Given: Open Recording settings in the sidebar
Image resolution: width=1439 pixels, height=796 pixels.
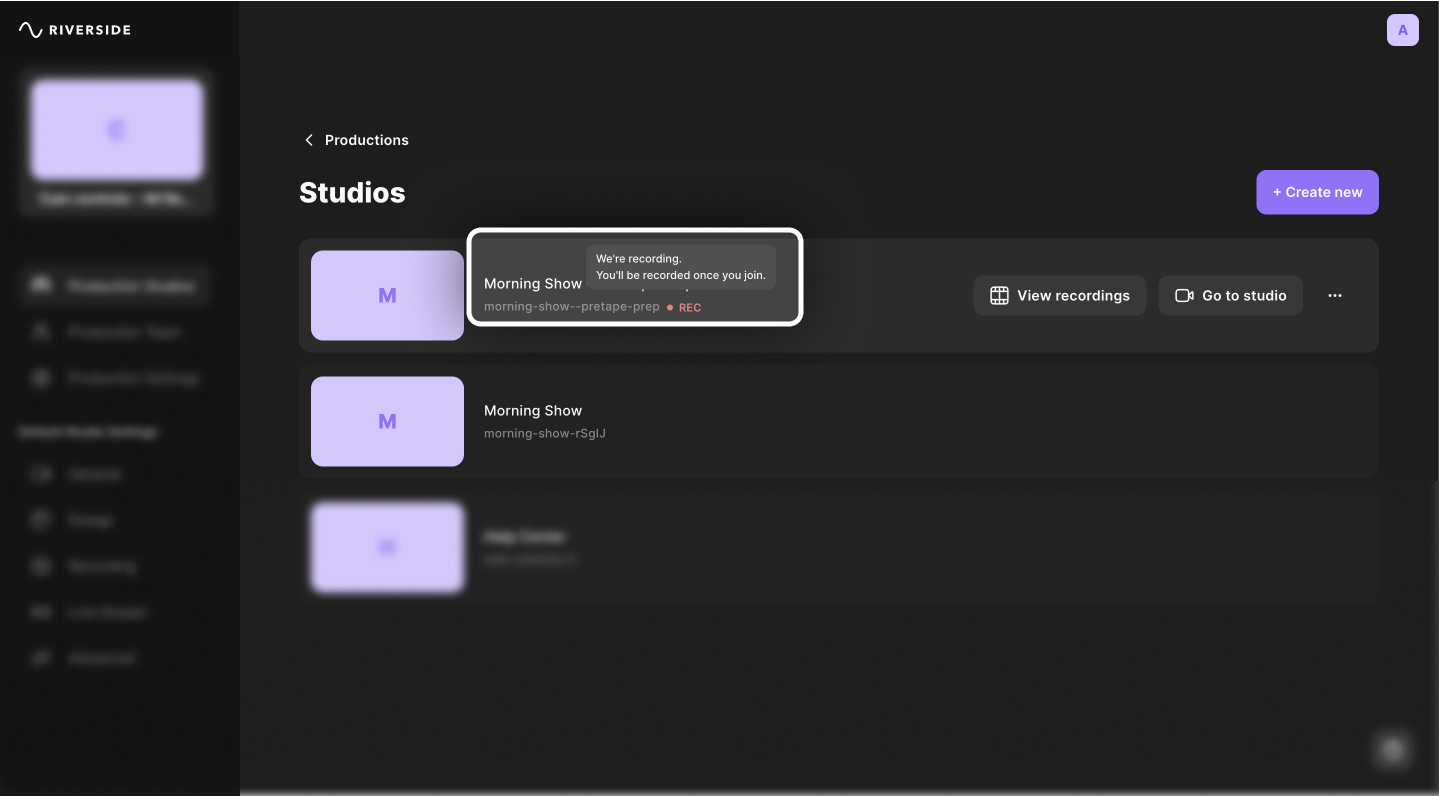Looking at the screenshot, I should [x=101, y=566].
